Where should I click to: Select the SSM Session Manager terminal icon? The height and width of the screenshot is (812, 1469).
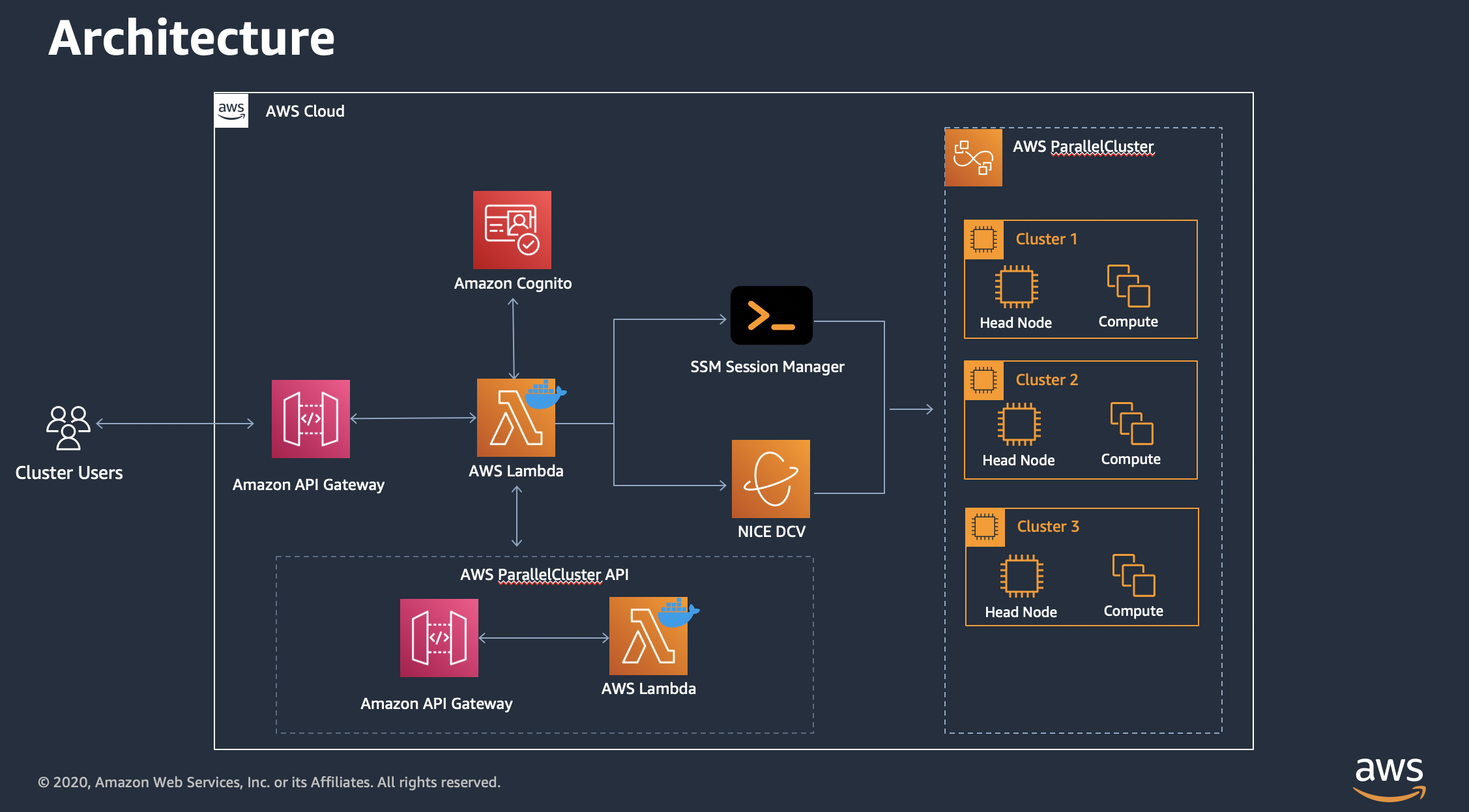click(x=771, y=315)
